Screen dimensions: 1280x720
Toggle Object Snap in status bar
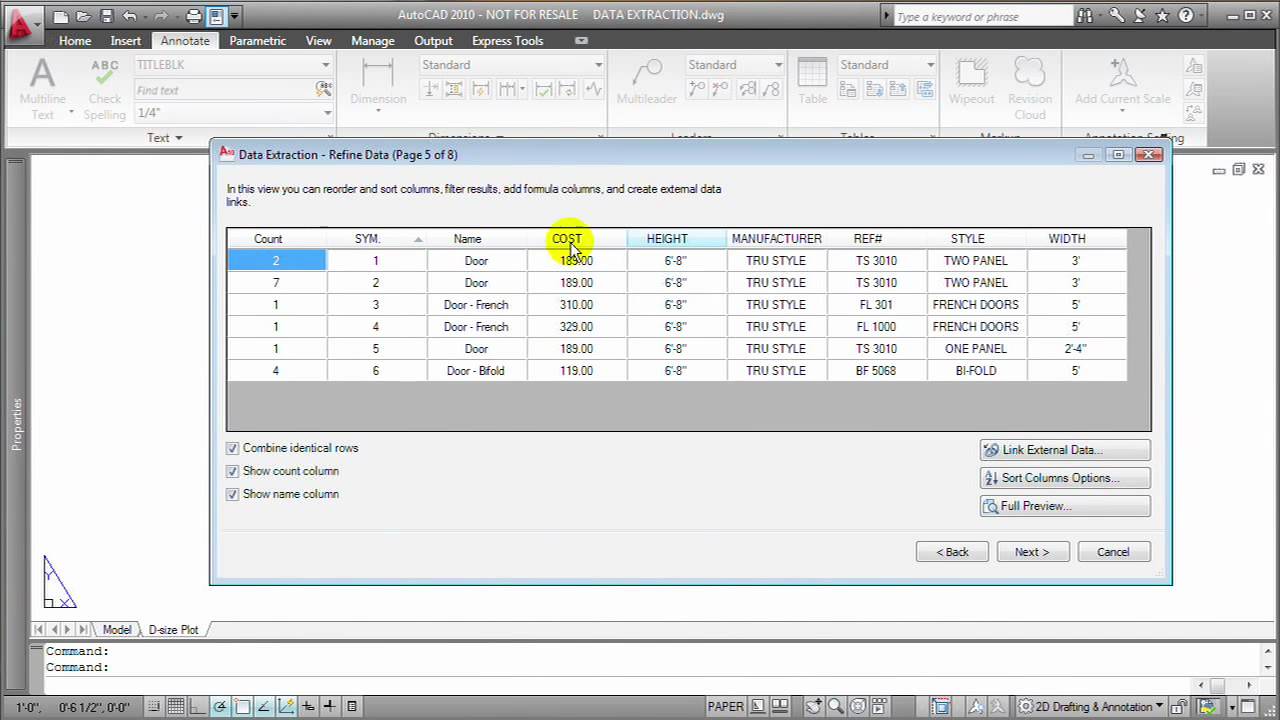(x=241, y=707)
